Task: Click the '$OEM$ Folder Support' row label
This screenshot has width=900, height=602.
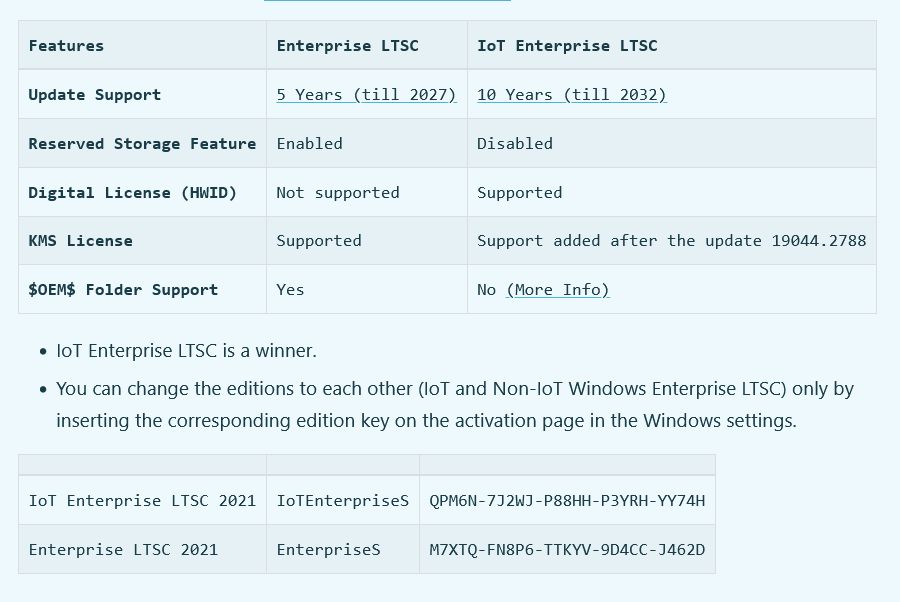Action: pos(123,290)
